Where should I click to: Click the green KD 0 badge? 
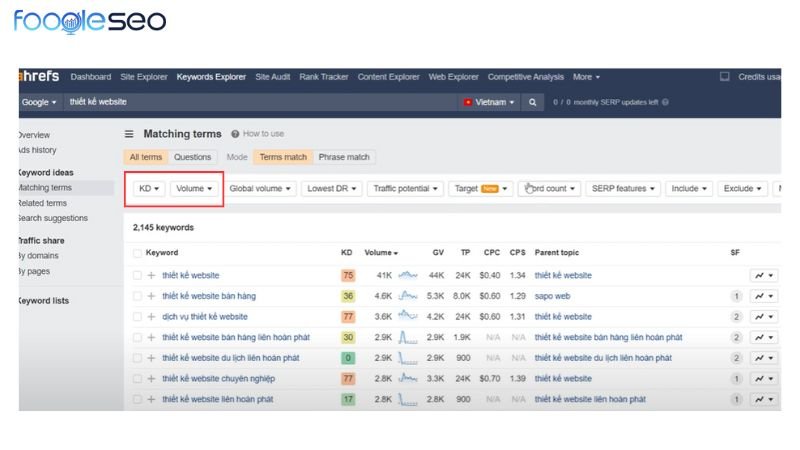tap(348, 358)
